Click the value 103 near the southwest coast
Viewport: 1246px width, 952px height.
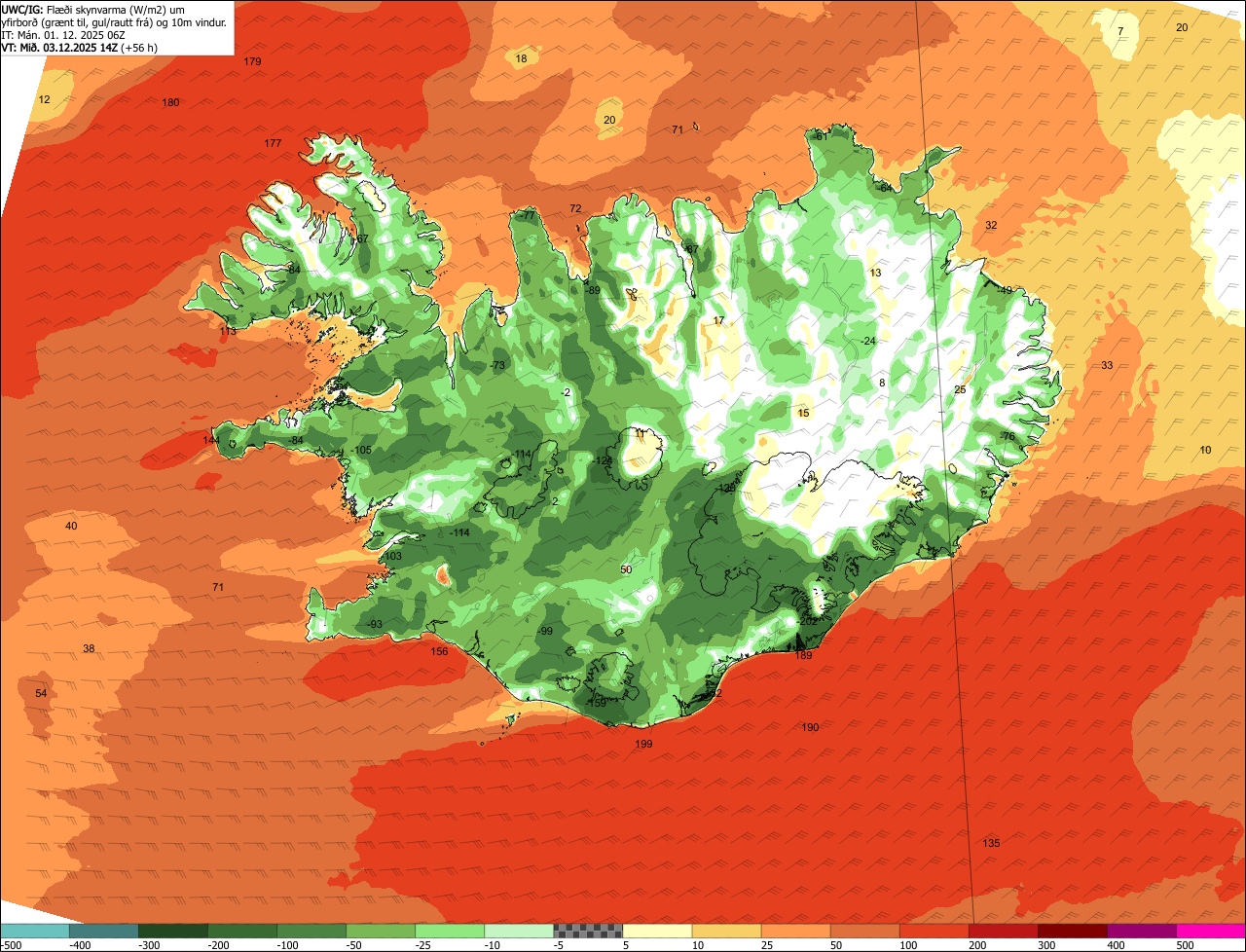click(392, 556)
